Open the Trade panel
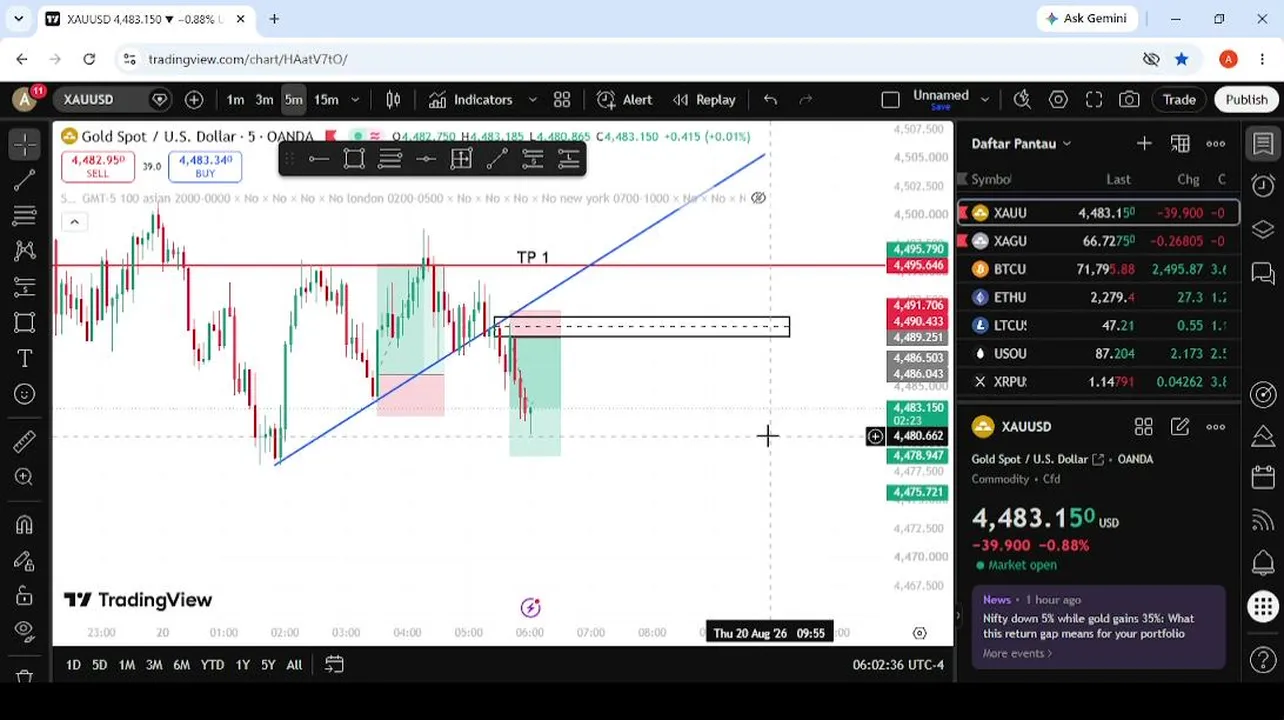The height and width of the screenshot is (720, 1284). click(x=1179, y=100)
